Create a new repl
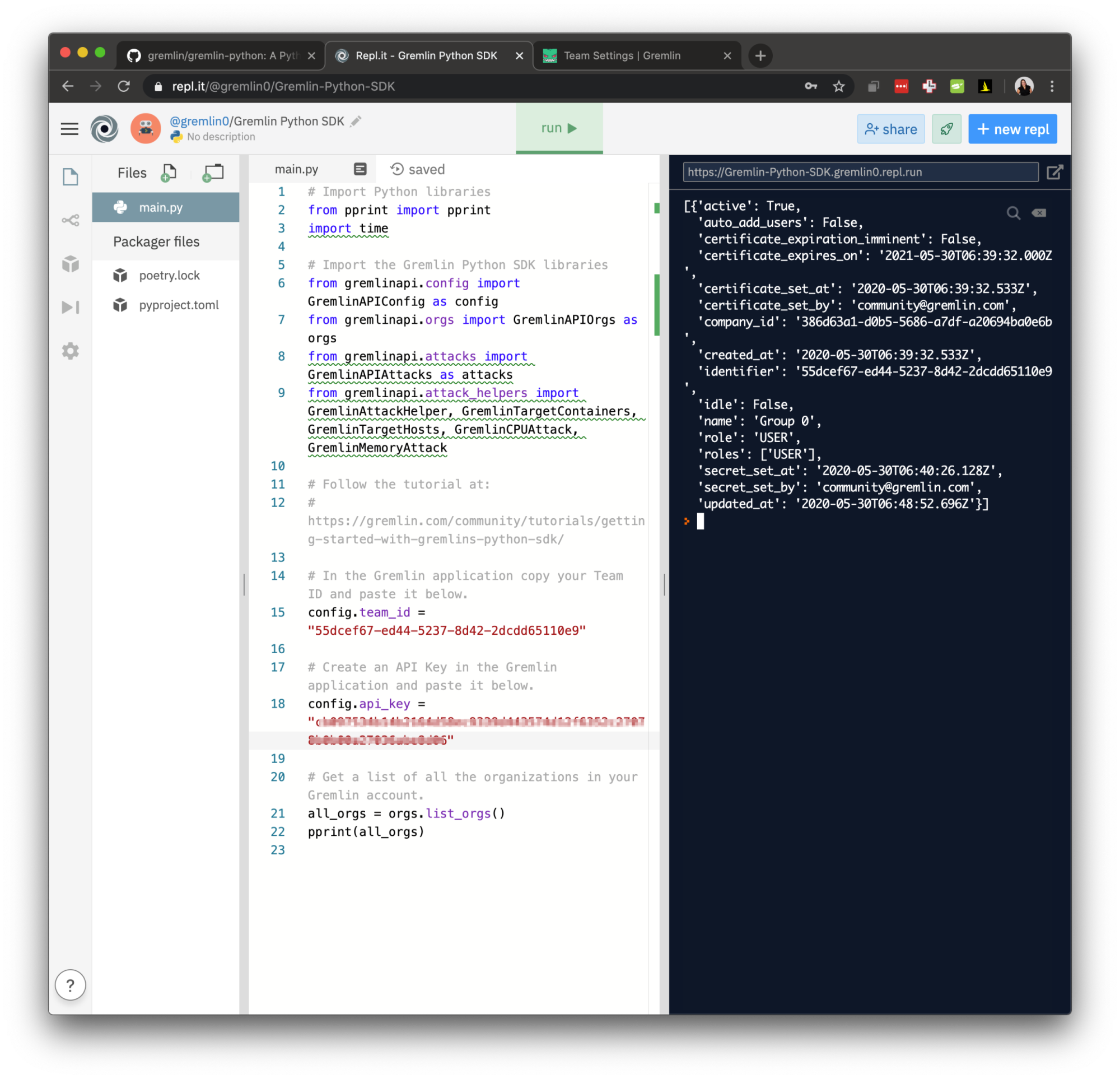 [x=1012, y=129]
